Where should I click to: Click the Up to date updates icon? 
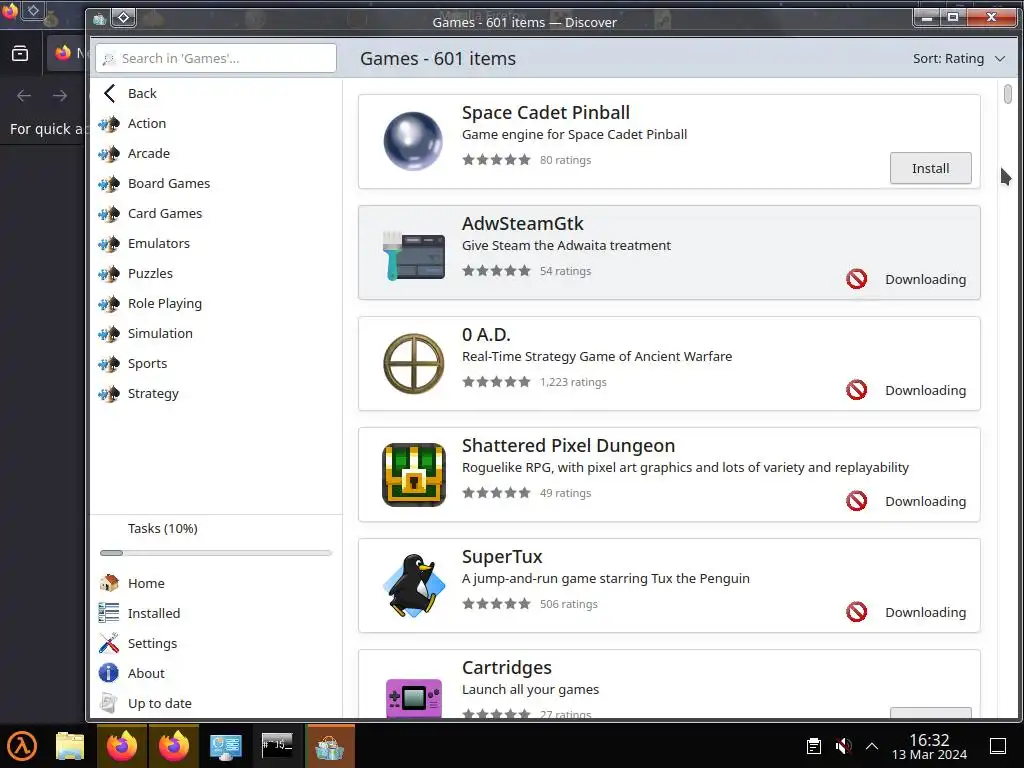108,703
